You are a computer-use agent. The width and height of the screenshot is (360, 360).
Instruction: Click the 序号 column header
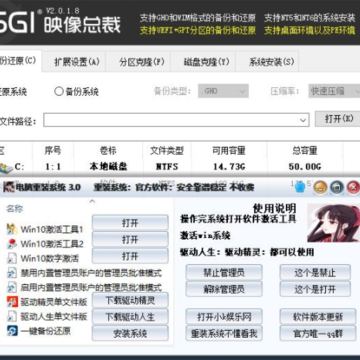coord(53,151)
